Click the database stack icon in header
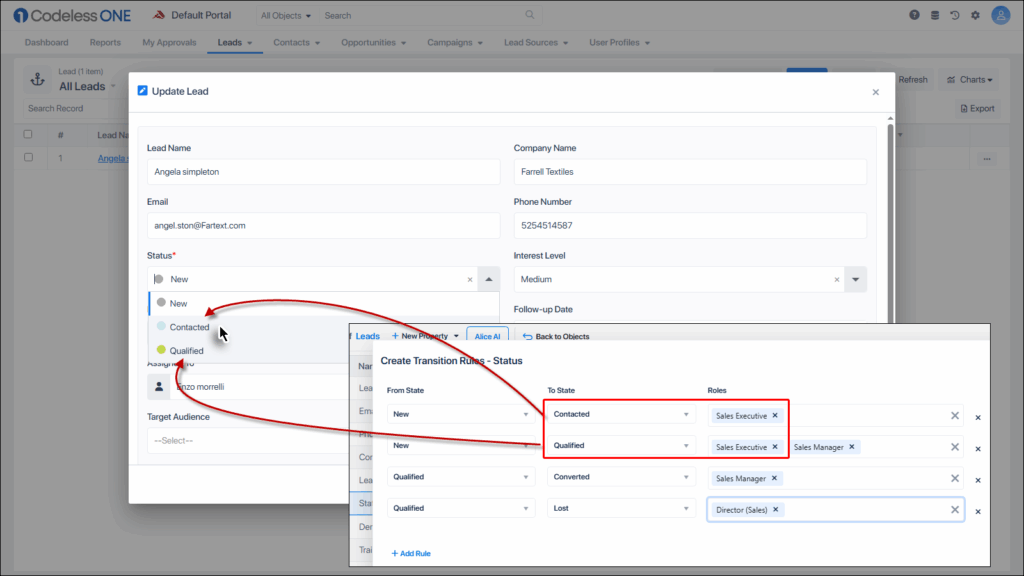Screen dimensions: 1024x576 935,15
